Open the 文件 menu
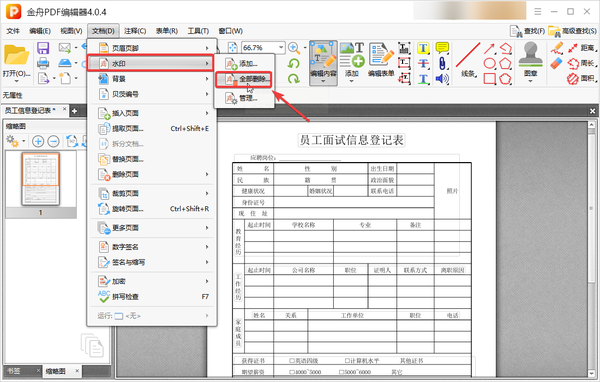 [13, 31]
